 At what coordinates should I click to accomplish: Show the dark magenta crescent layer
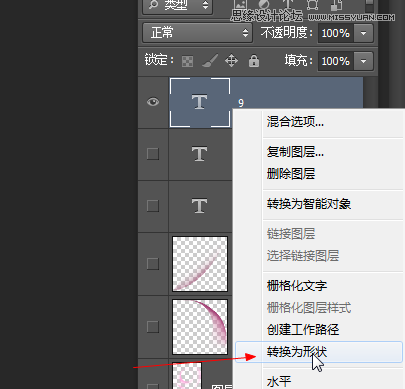click(153, 327)
